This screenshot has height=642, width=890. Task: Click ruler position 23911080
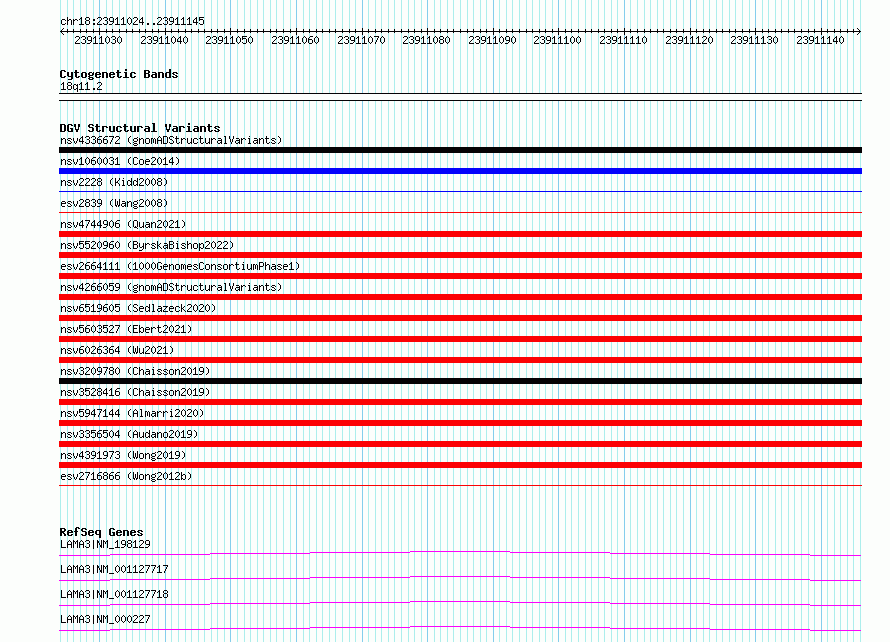point(426,40)
